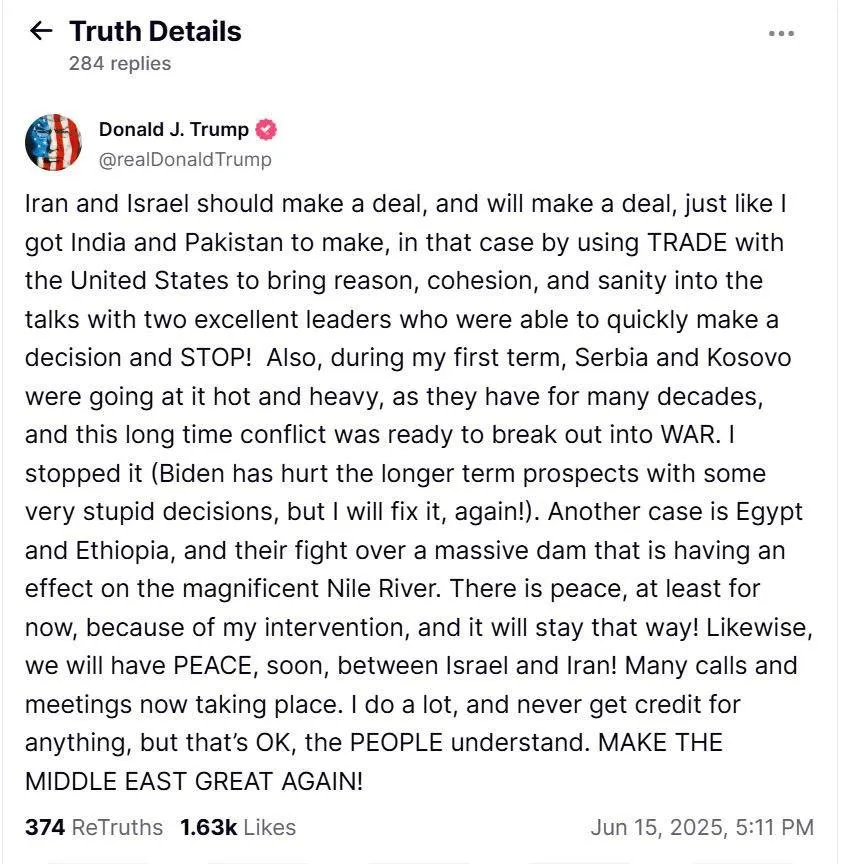The width and height of the screenshot is (861, 864).
Task: Open the three-dot more options menu
Action: point(781,34)
